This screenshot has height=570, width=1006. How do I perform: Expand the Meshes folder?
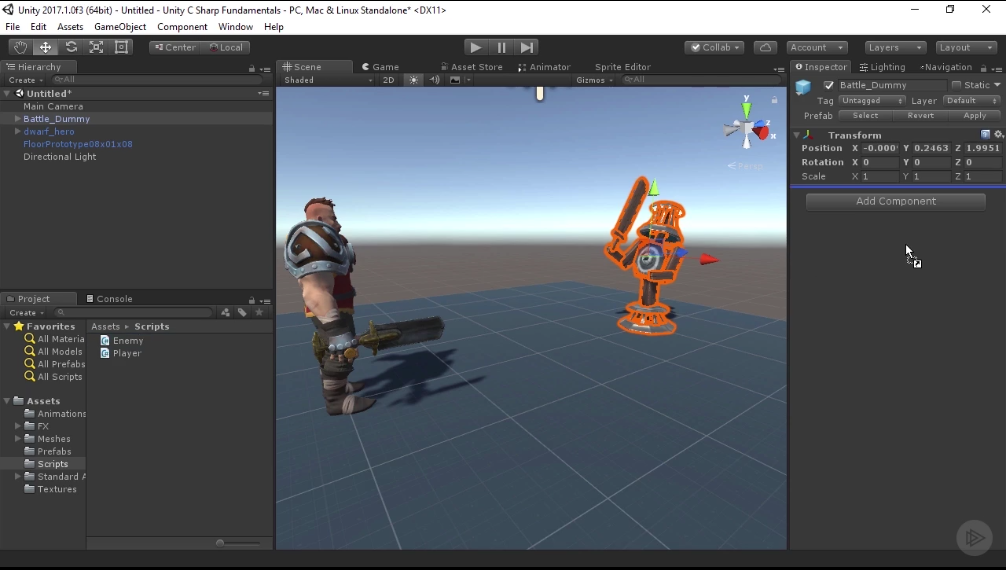[17, 439]
